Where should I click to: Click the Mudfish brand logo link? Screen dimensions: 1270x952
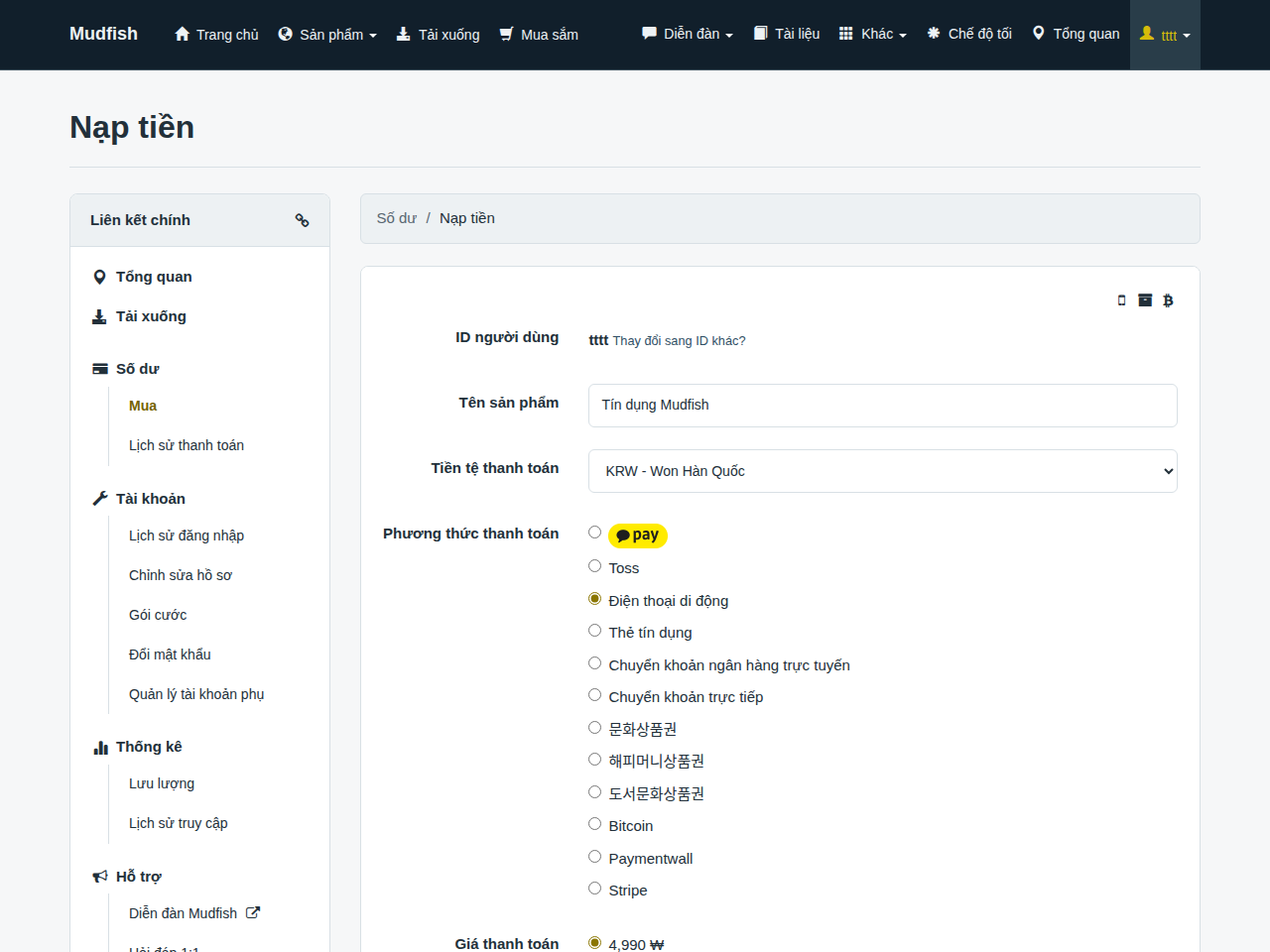pyautogui.click(x=103, y=34)
